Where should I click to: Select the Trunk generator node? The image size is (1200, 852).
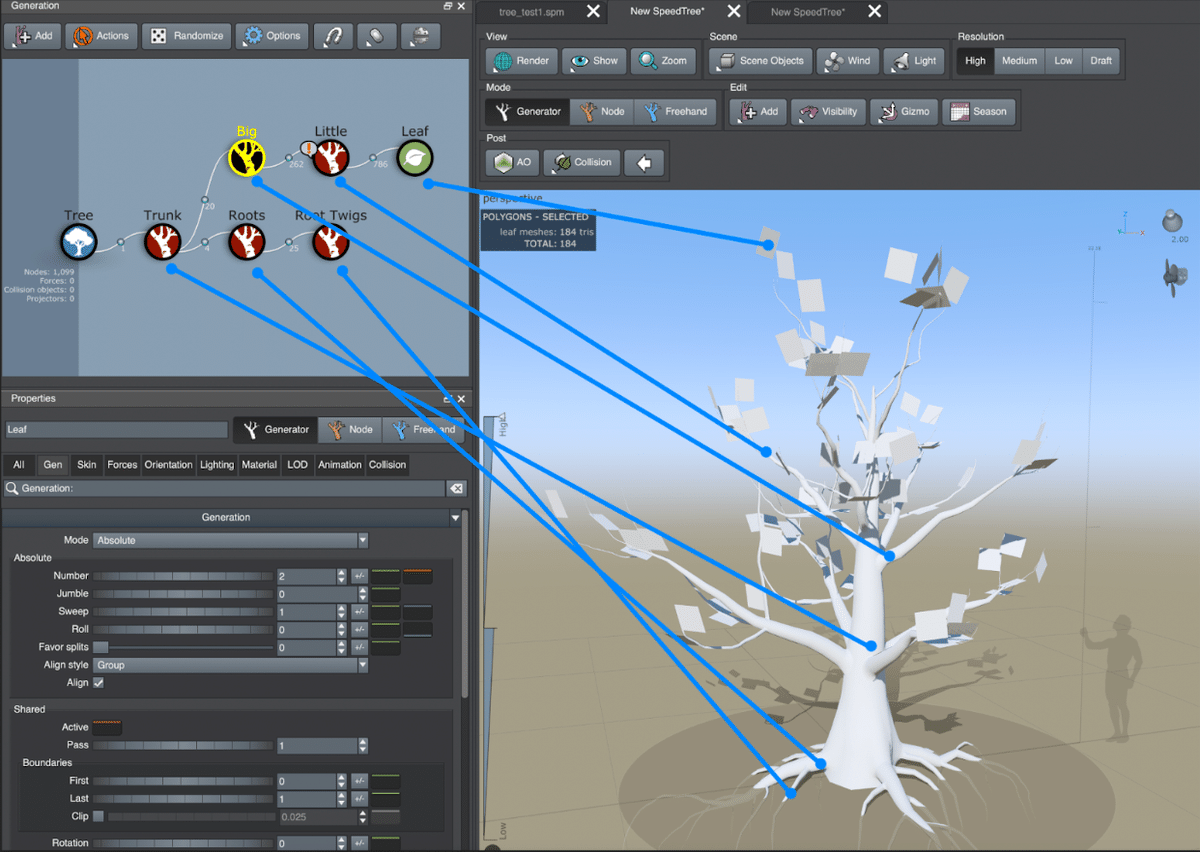162,242
